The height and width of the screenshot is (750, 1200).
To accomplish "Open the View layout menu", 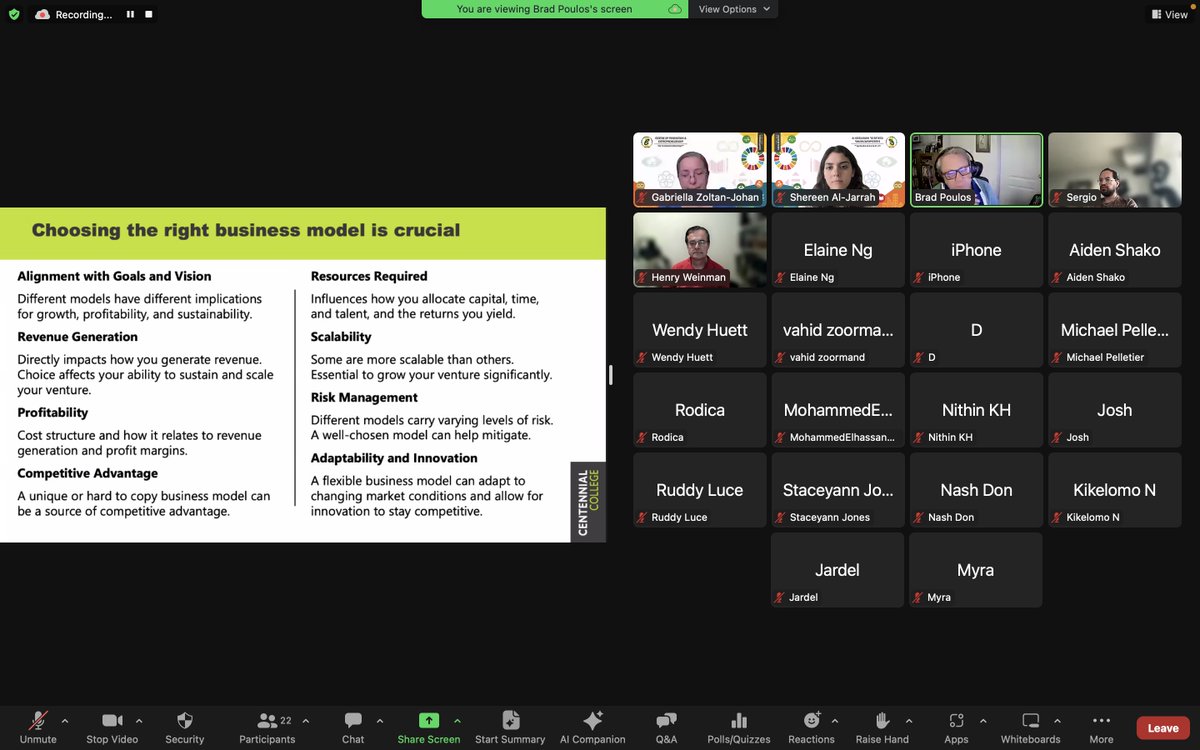I will [1170, 15].
